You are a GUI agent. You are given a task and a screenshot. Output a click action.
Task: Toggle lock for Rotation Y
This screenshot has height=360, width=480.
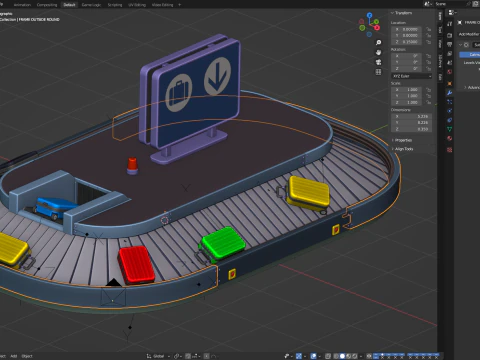click(x=429, y=62)
